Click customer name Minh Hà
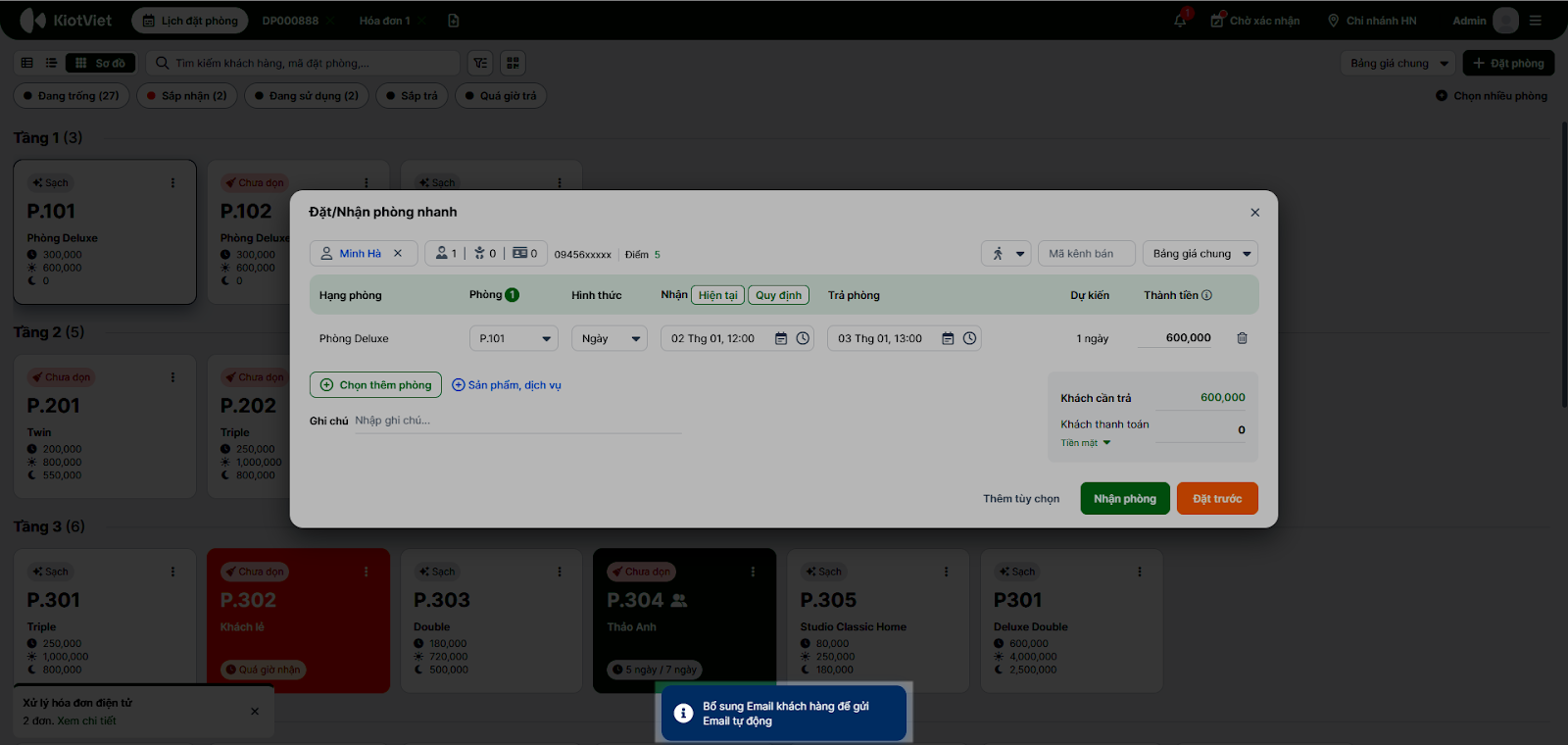1568x745 pixels. coord(360,254)
